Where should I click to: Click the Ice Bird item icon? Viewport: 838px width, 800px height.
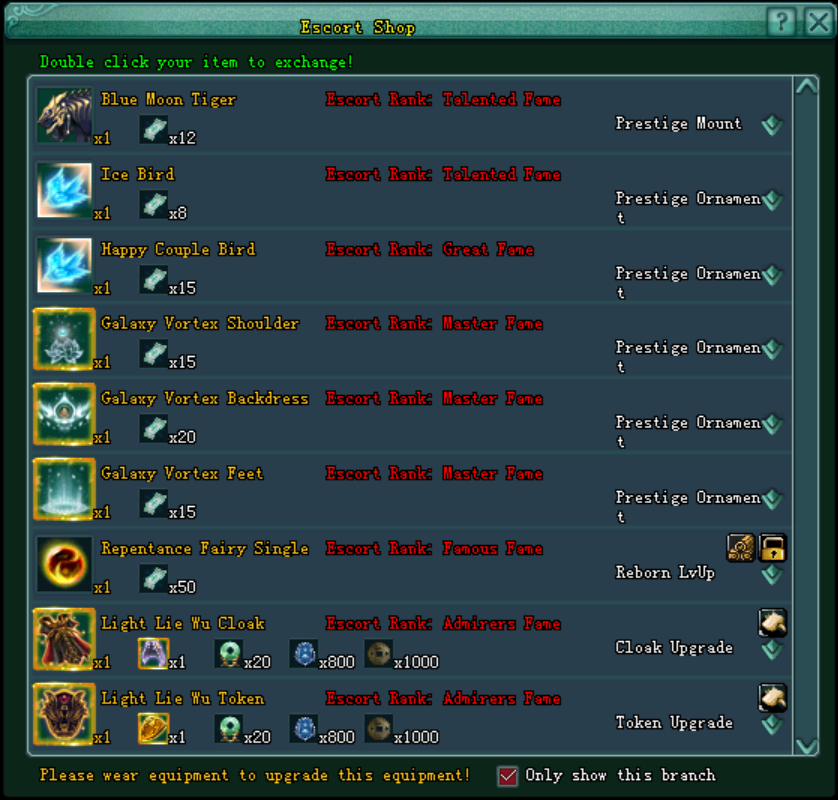pyautogui.click(x=64, y=190)
